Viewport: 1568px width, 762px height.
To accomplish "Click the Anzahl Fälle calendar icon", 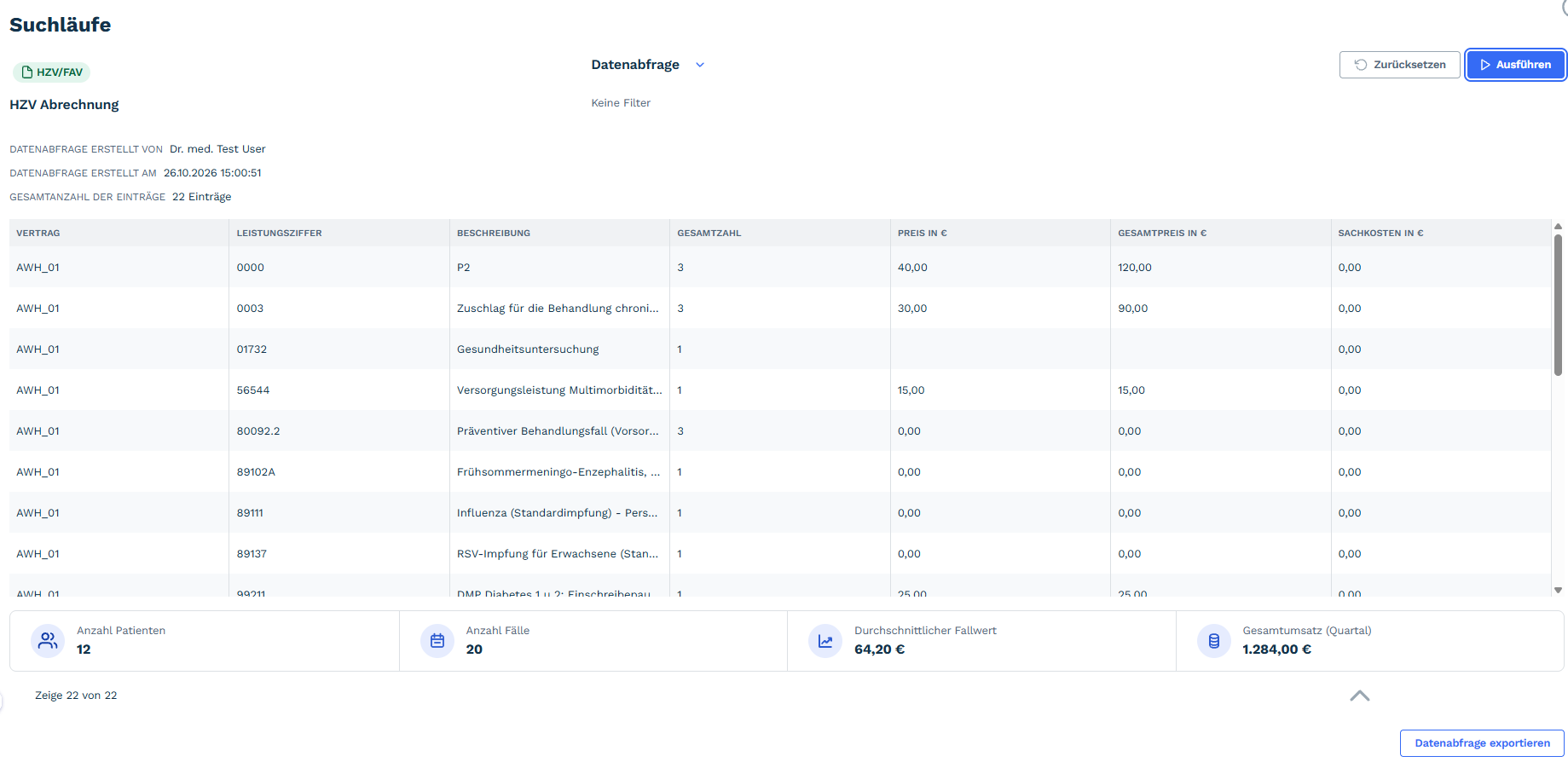I will coord(437,641).
